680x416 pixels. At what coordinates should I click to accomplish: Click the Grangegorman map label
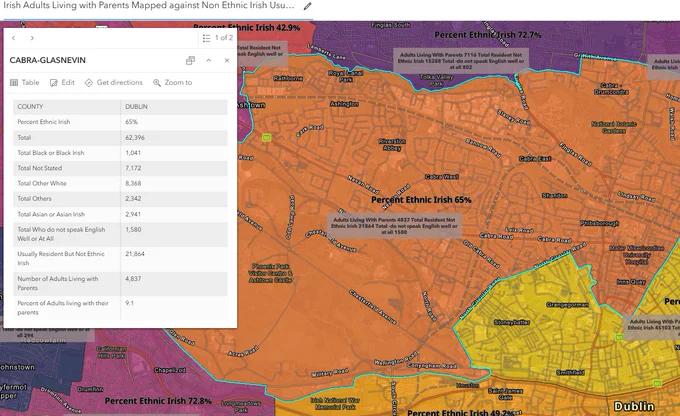(567, 305)
